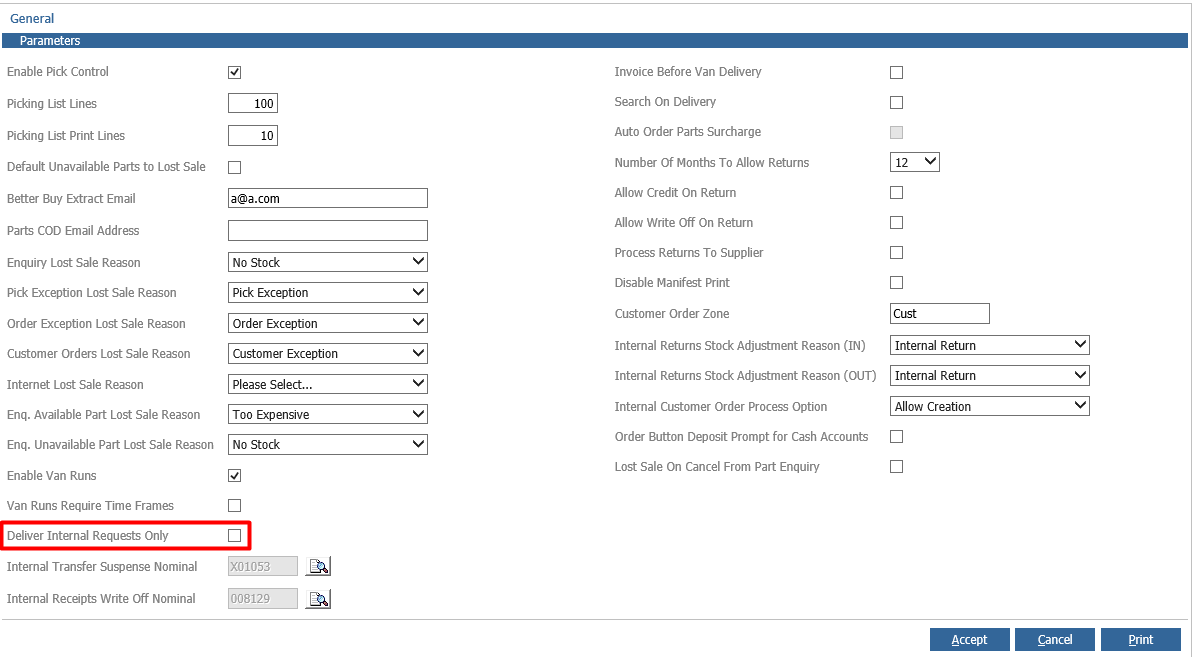Click the 'Customer Order Zone' label
1198x657 pixels.
pos(672,313)
